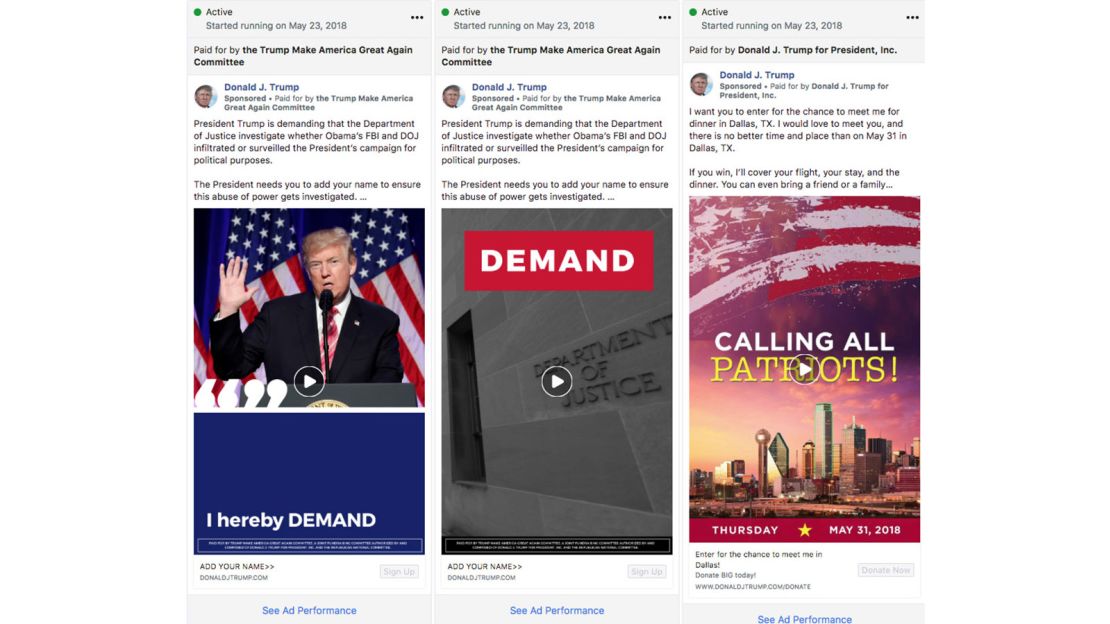Open Donald J. Trump page link in Dallas ad

tap(757, 75)
